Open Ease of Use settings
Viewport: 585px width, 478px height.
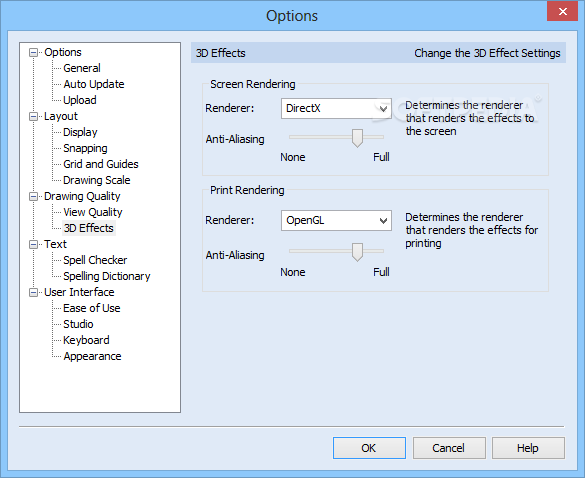point(92,309)
